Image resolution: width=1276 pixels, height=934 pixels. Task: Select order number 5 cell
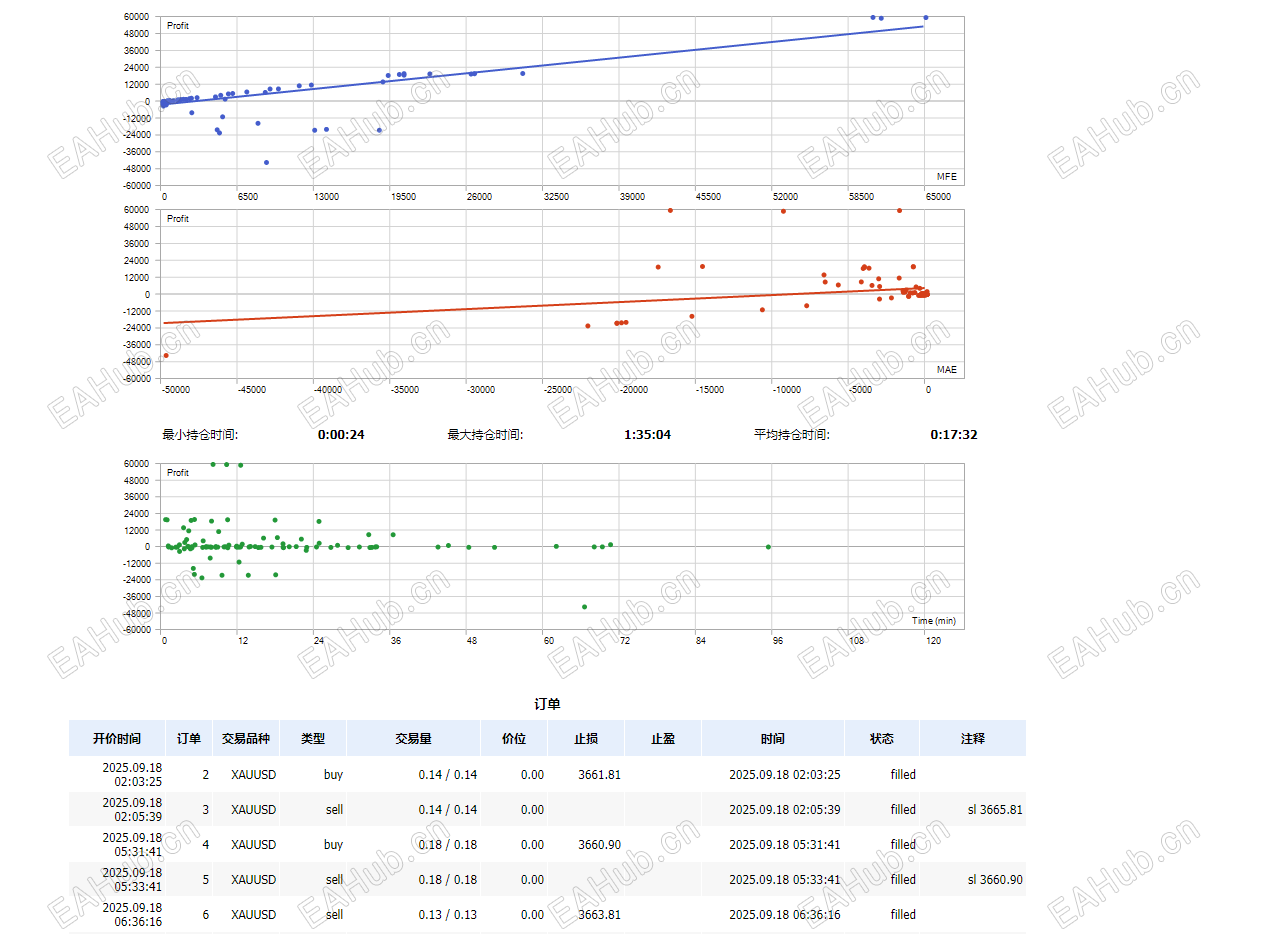coord(205,880)
